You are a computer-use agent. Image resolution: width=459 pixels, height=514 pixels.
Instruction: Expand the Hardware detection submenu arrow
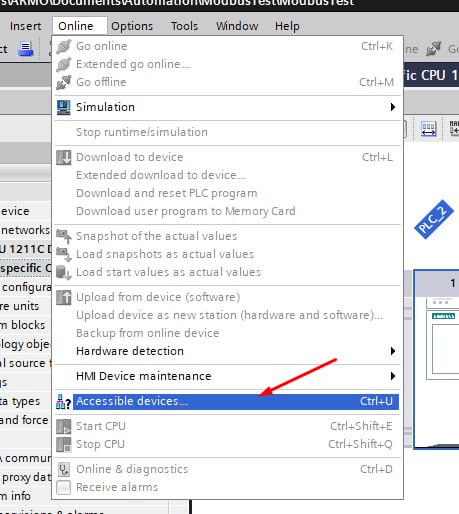[393, 351]
